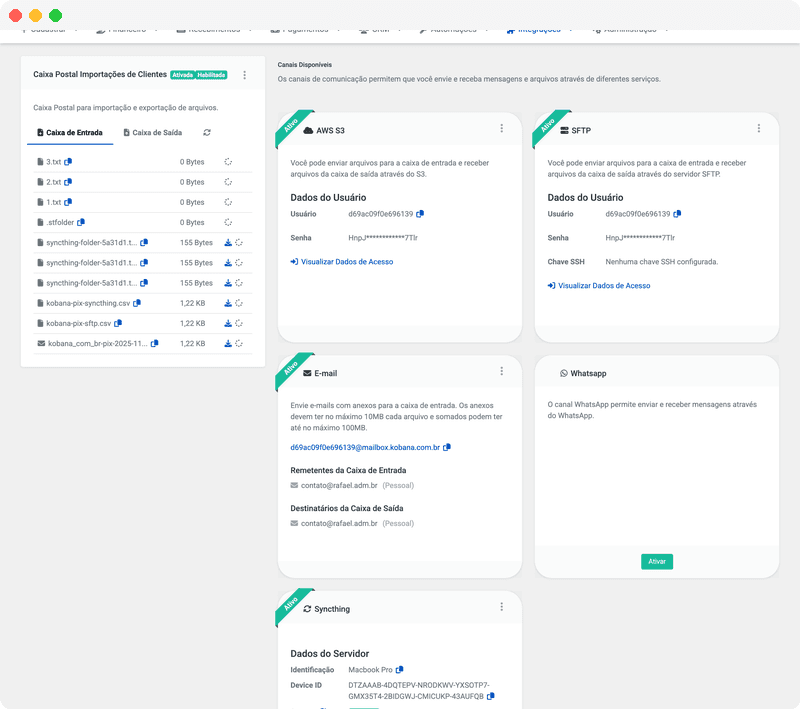Viewport: 800px width, 709px height.
Task: Copy the 3.txt file name
Action: 68,162
